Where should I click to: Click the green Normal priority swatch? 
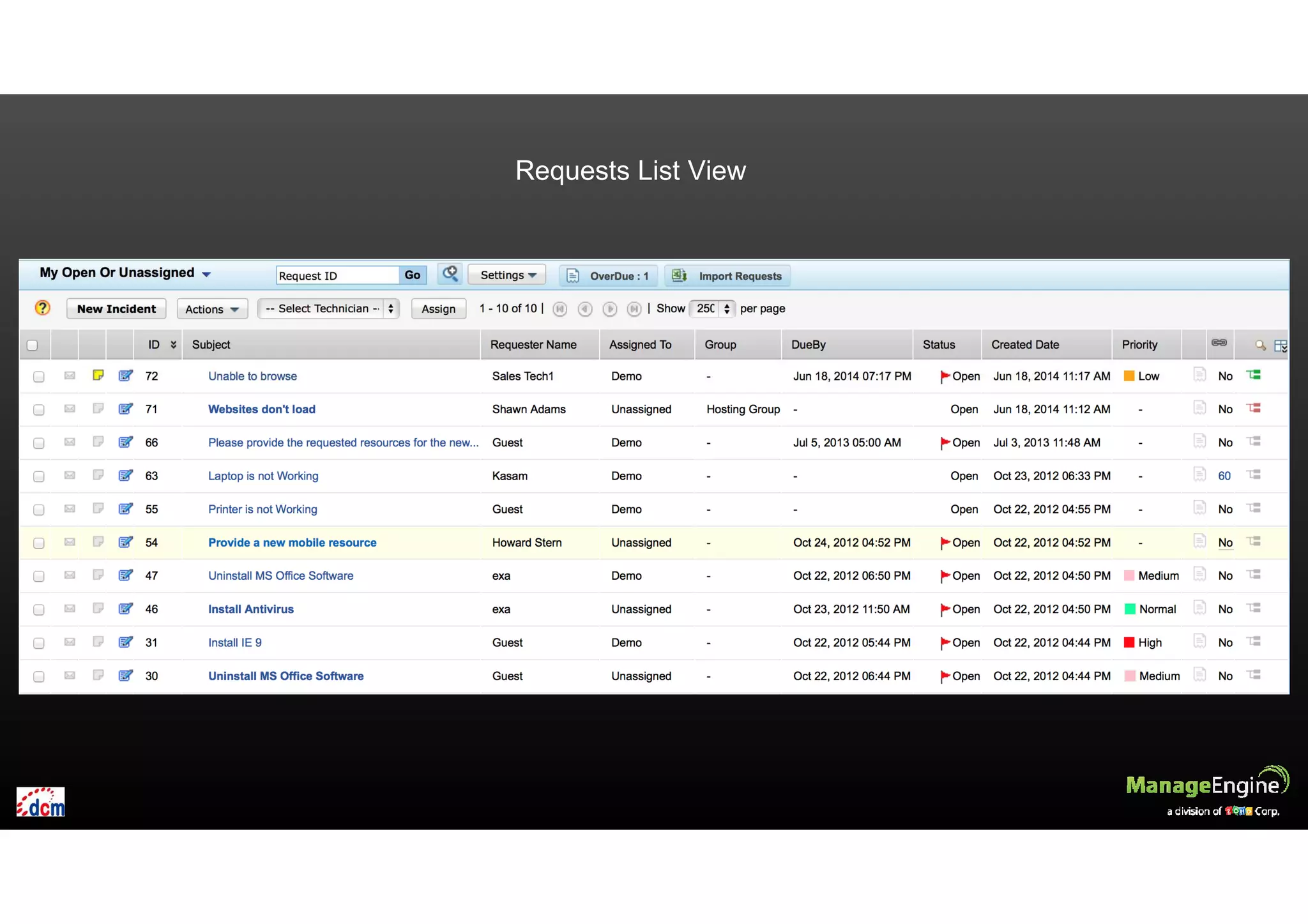1130,609
